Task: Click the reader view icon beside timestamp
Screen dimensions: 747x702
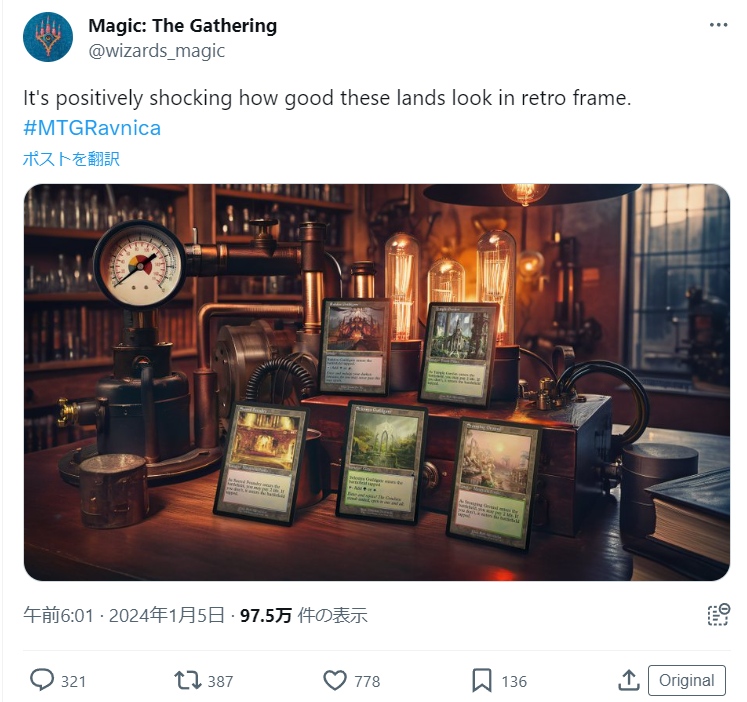Action: 718,615
